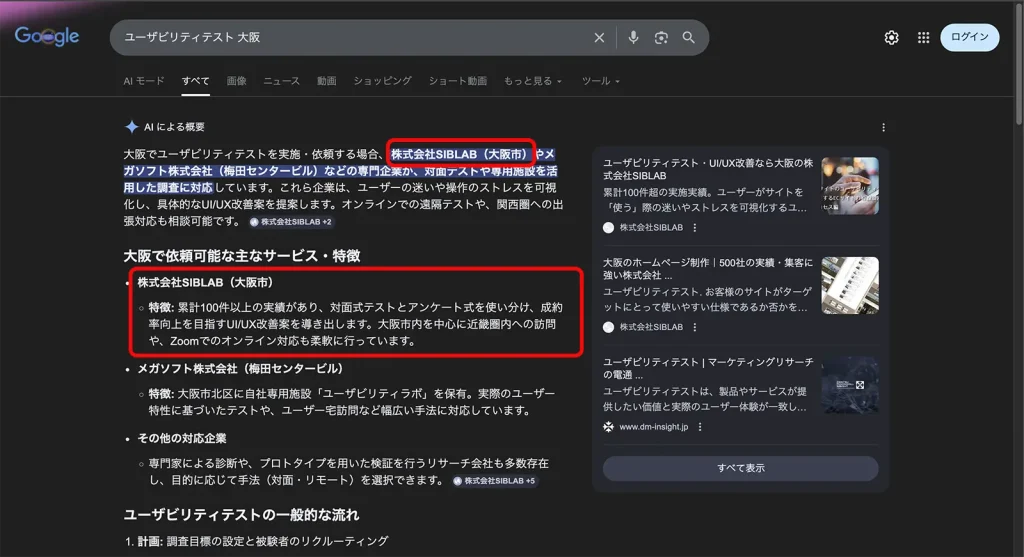Click the dark thumbnail of 電通 card

850,385
